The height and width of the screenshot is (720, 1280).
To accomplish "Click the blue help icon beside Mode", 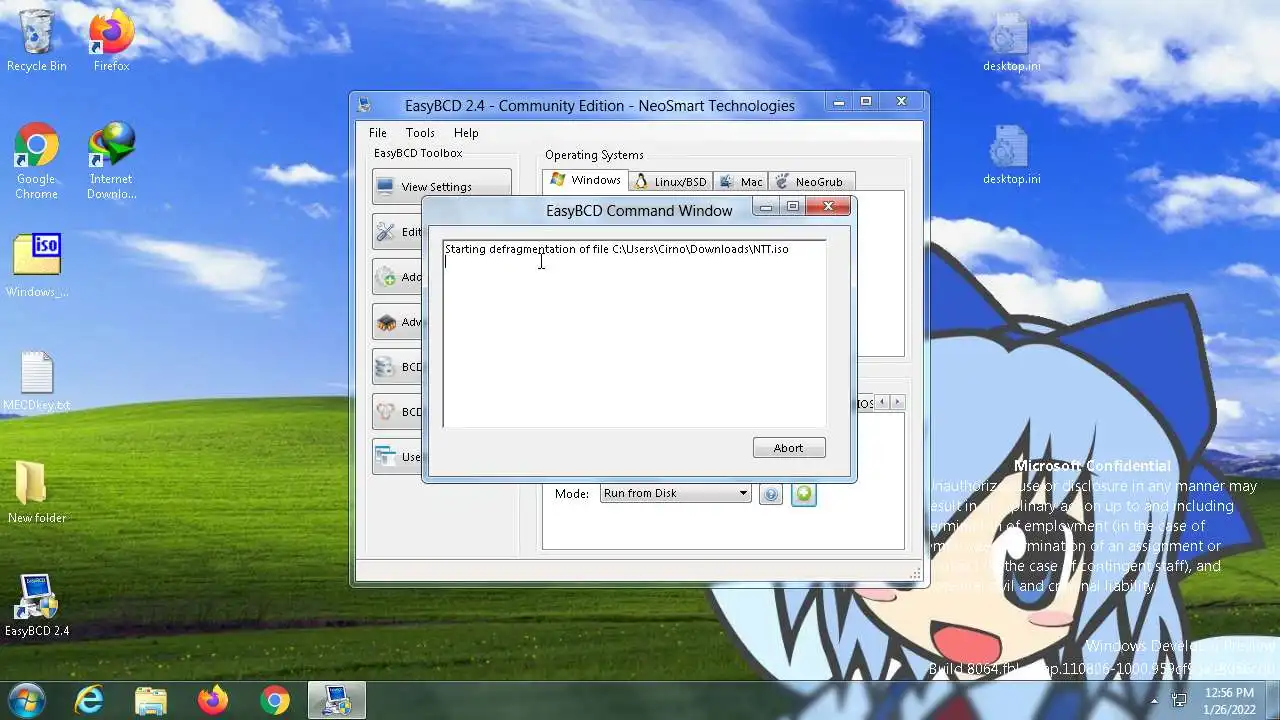I will pyautogui.click(x=770, y=494).
